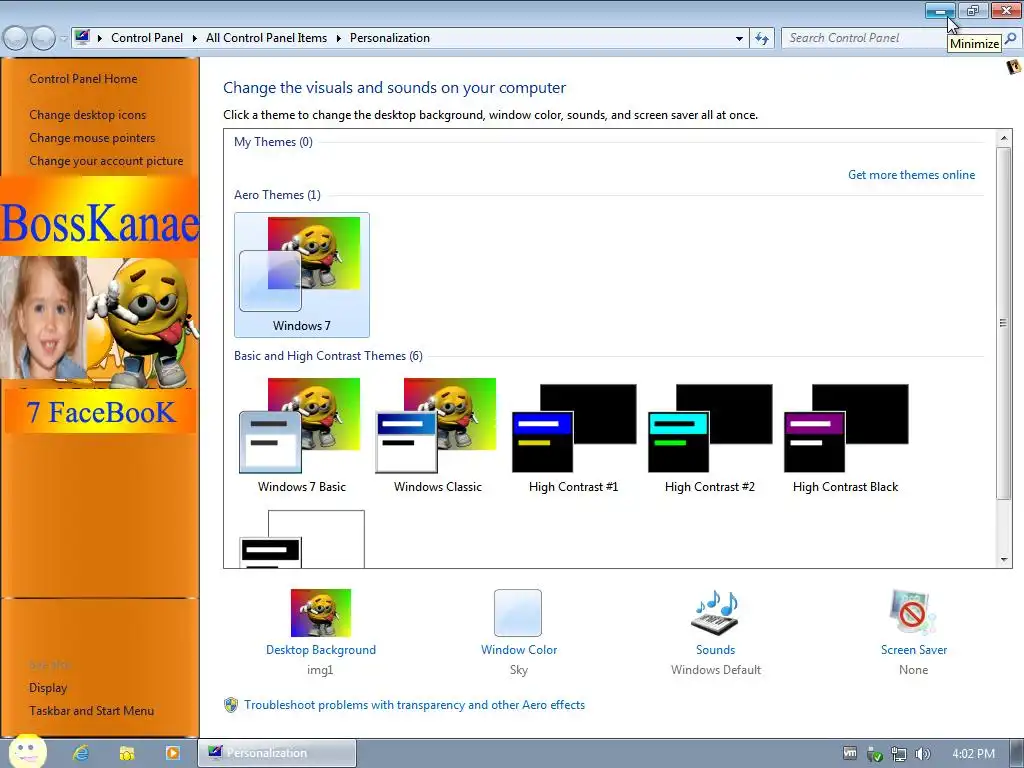Click the theme list scroll up arrow
This screenshot has height=768, width=1024.
point(1004,138)
